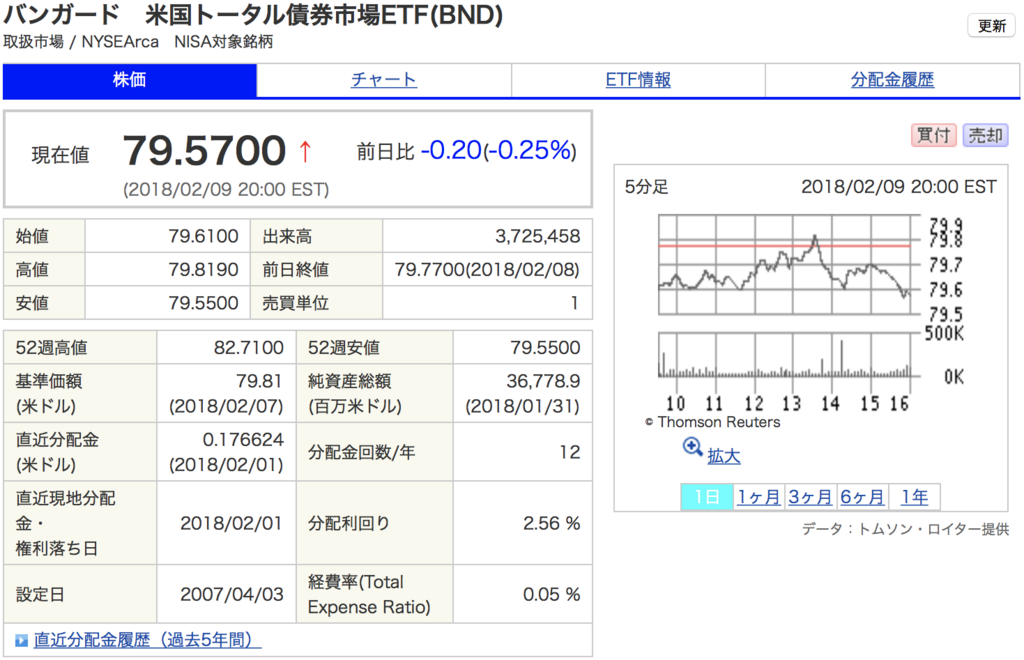Open the チャート tab

point(383,80)
